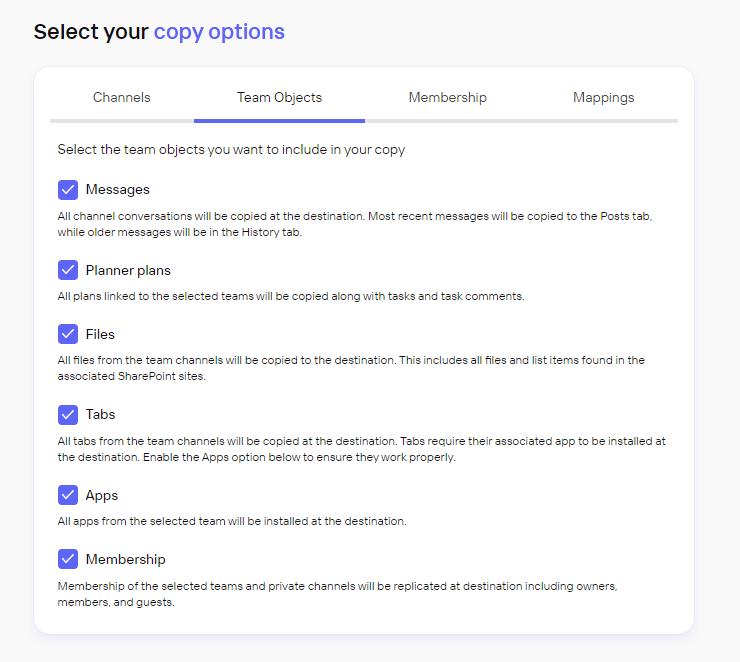Deselect the Apps checkbox

coord(68,495)
